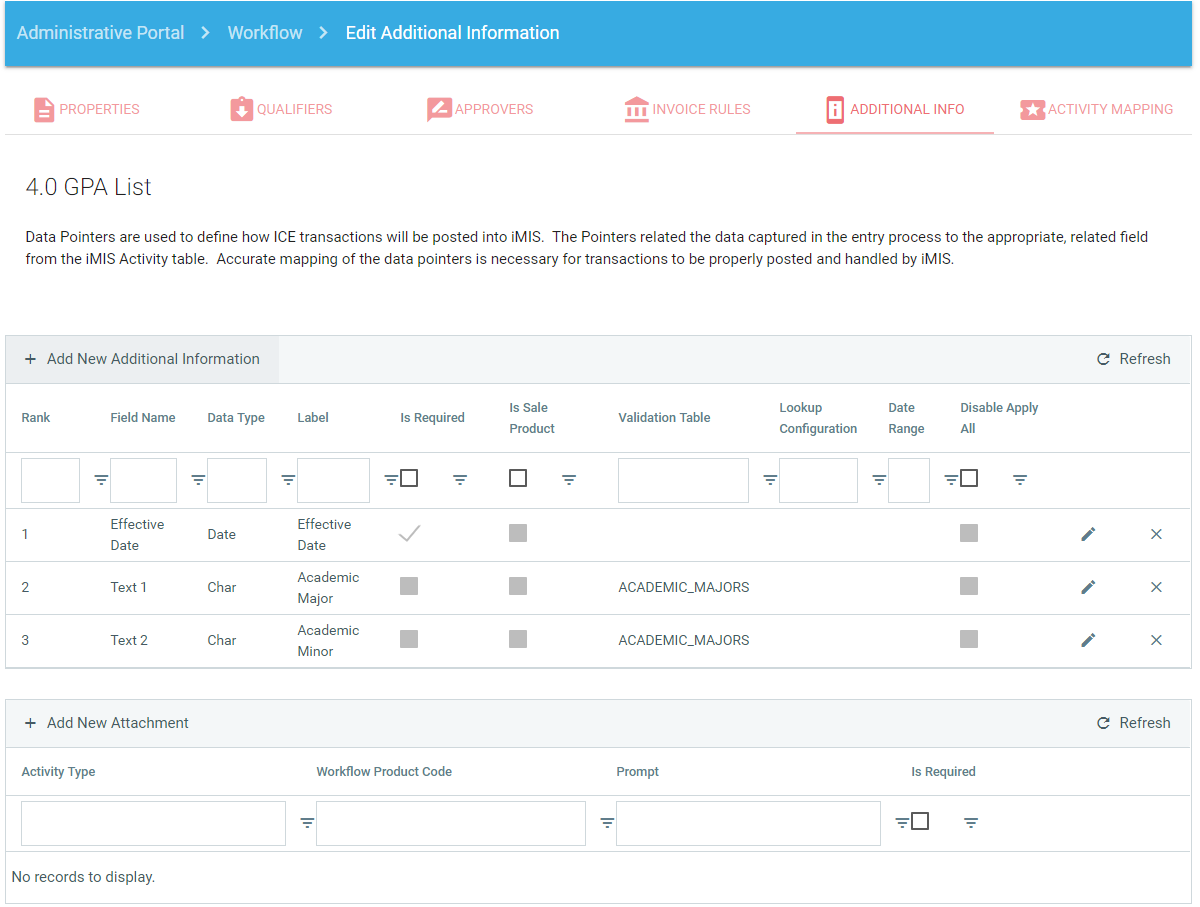Click the pencil edit icon for Text 1 row
The image size is (1200, 907).
(1088, 587)
